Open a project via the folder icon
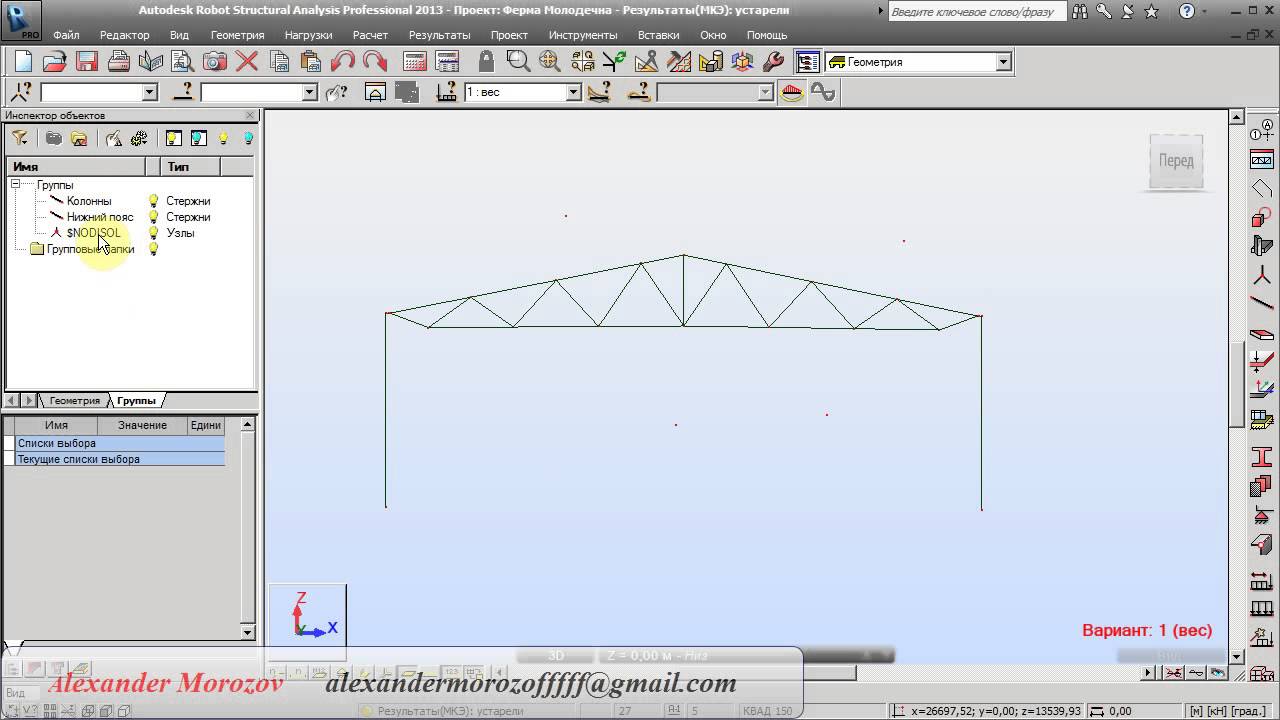 pos(55,62)
